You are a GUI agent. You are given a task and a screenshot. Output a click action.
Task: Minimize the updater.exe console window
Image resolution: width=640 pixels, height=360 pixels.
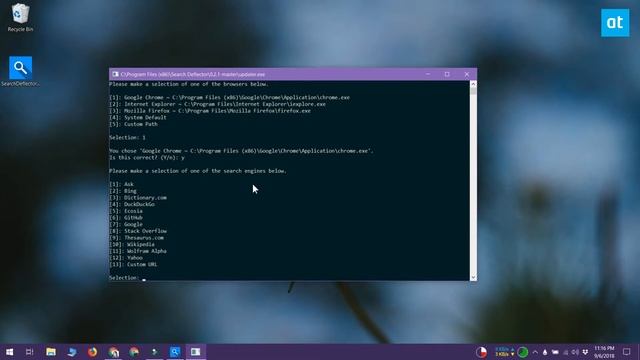[428, 74]
